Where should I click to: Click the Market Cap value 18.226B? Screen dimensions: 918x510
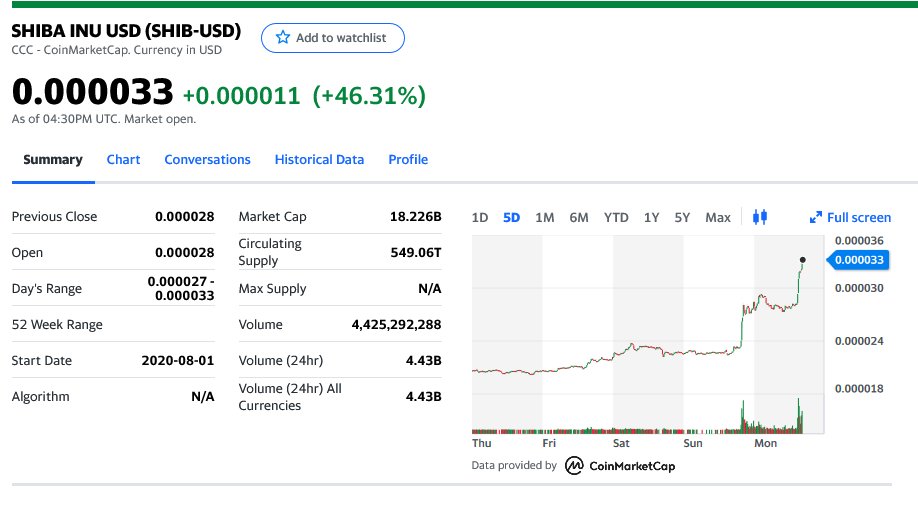pyautogui.click(x=416, y=217)
